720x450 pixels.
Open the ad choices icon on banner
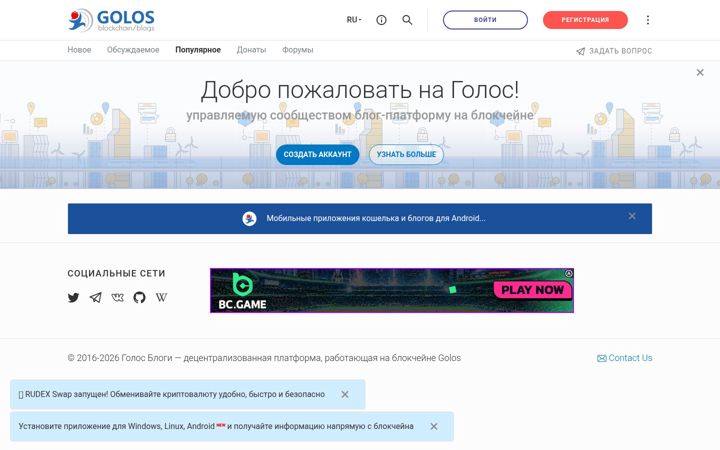[x=569, y=273]
